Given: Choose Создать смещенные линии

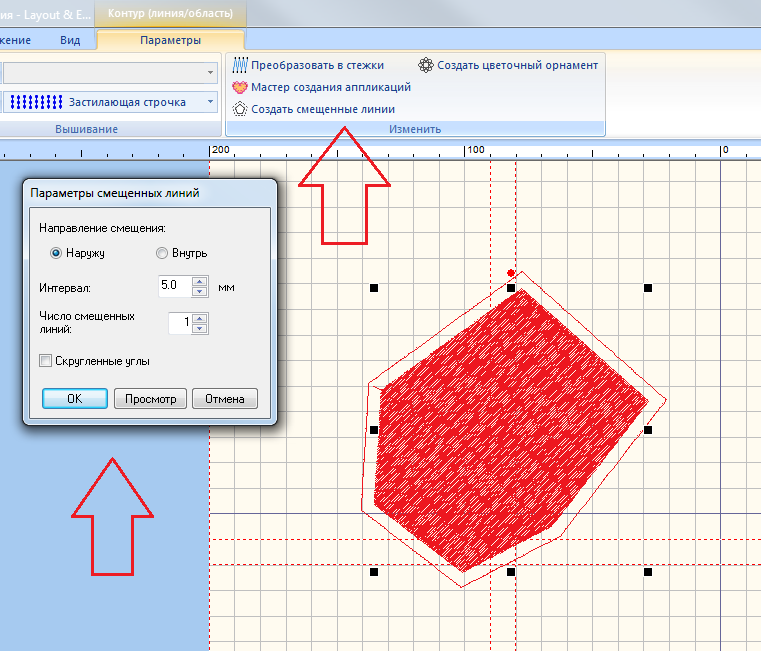Looking at the screenshot, I should (323, 109).
